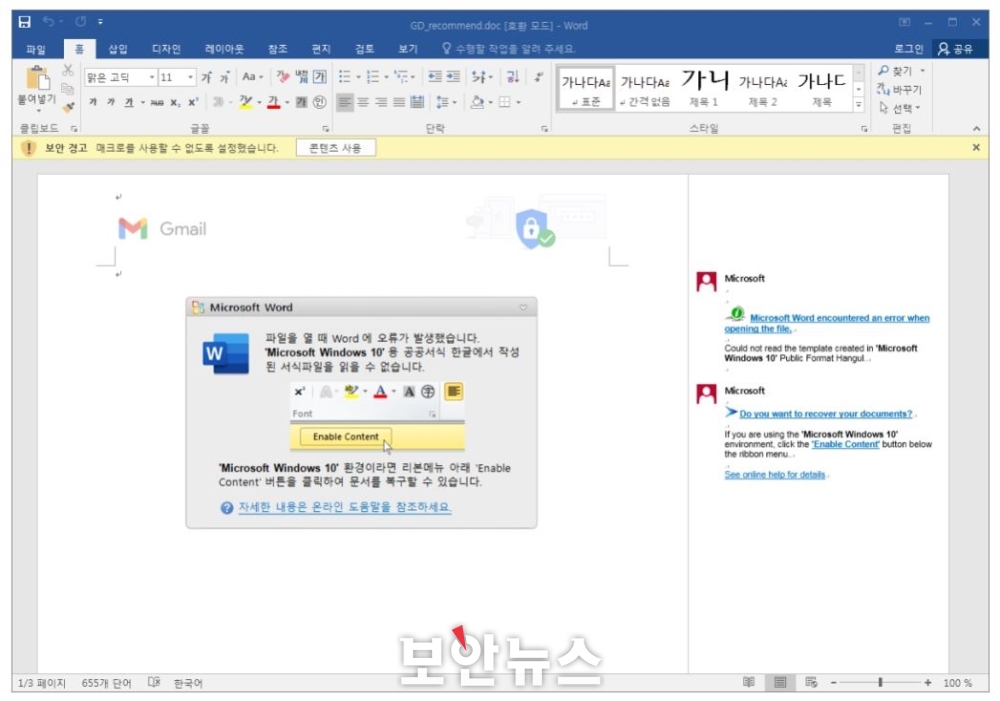Viewport: 1000px width, 701px height.
Task: Increase paragraph indent
Action: point(453,77)
